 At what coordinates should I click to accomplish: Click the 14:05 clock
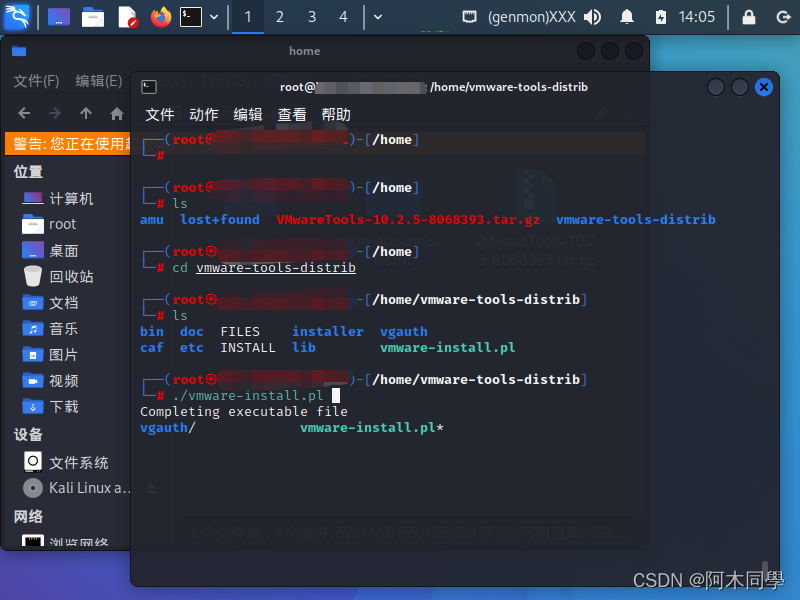pyautogui.click(x=696, y=17)
